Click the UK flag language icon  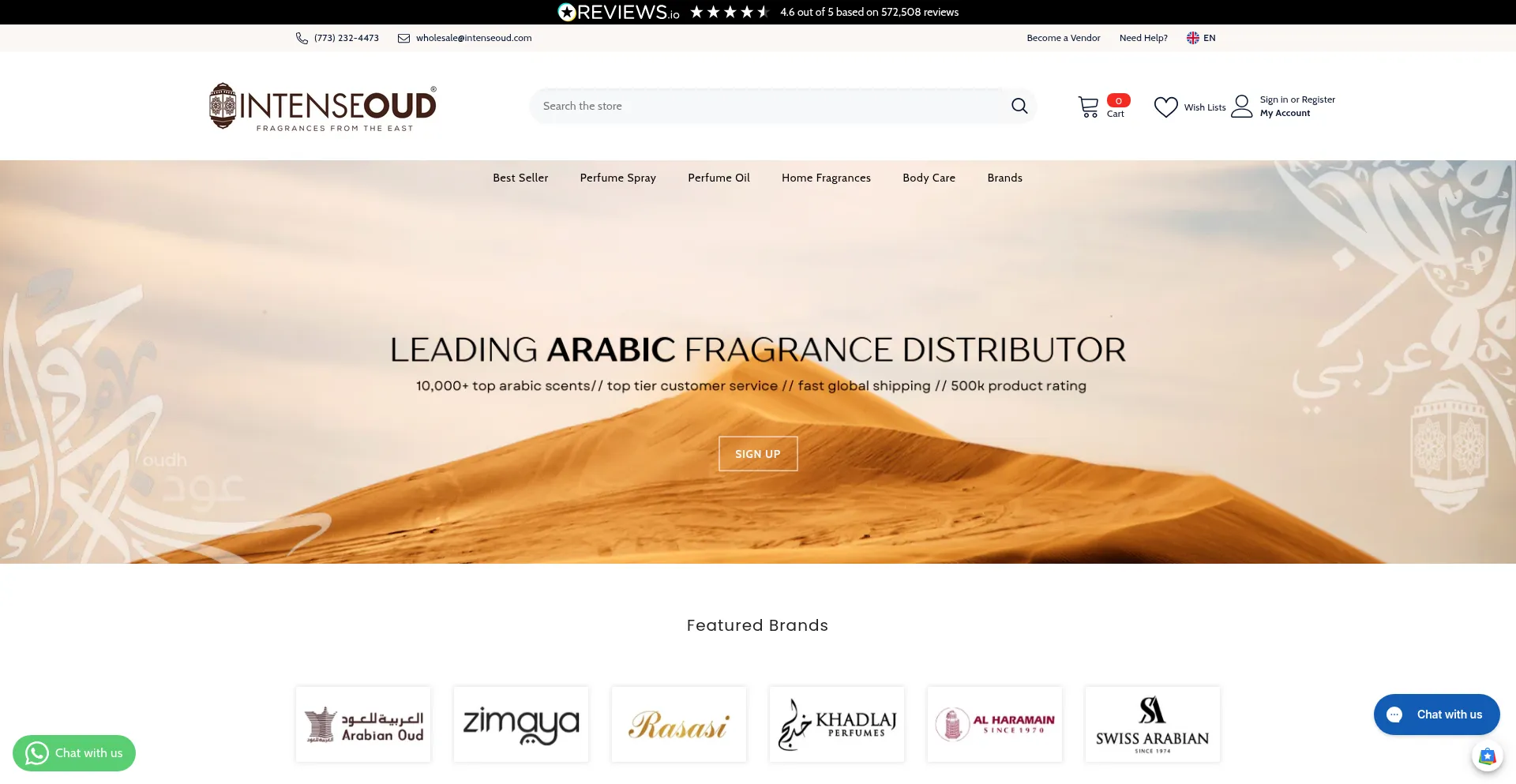click(1193, 38)
